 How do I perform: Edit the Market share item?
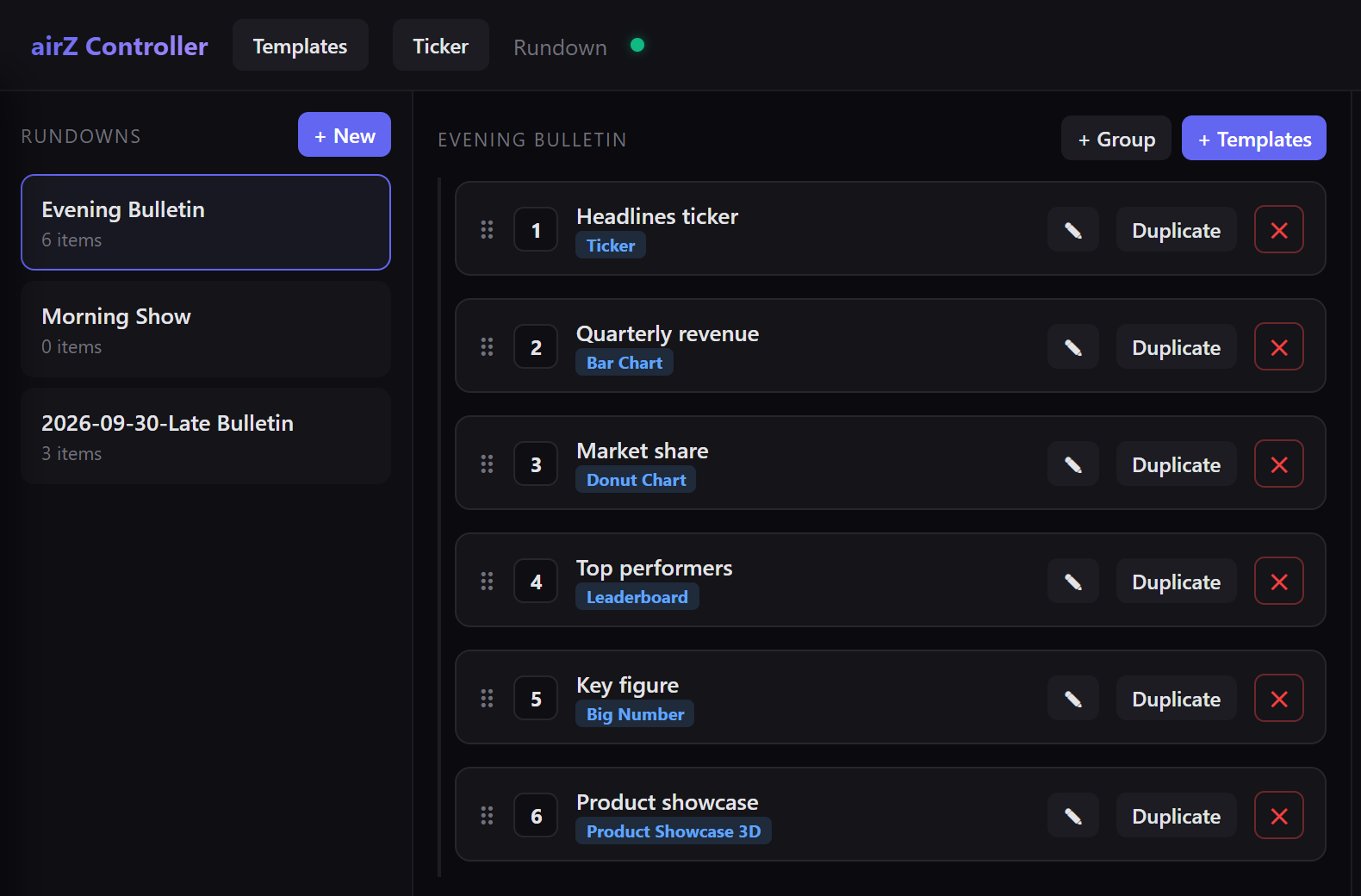pyautogui.click(x=1072, y=464)
